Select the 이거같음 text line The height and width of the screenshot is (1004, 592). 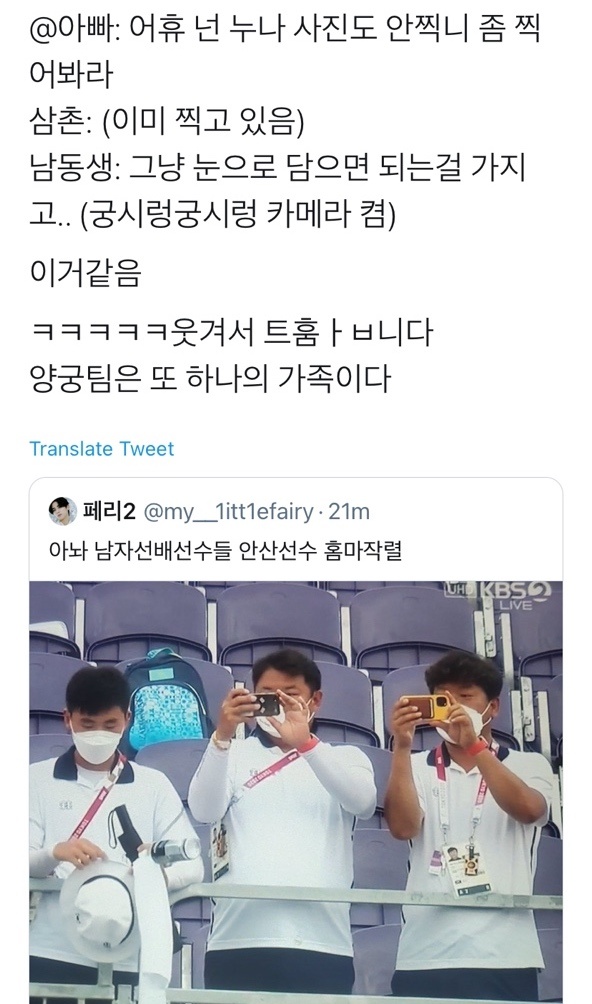point(84,272)
